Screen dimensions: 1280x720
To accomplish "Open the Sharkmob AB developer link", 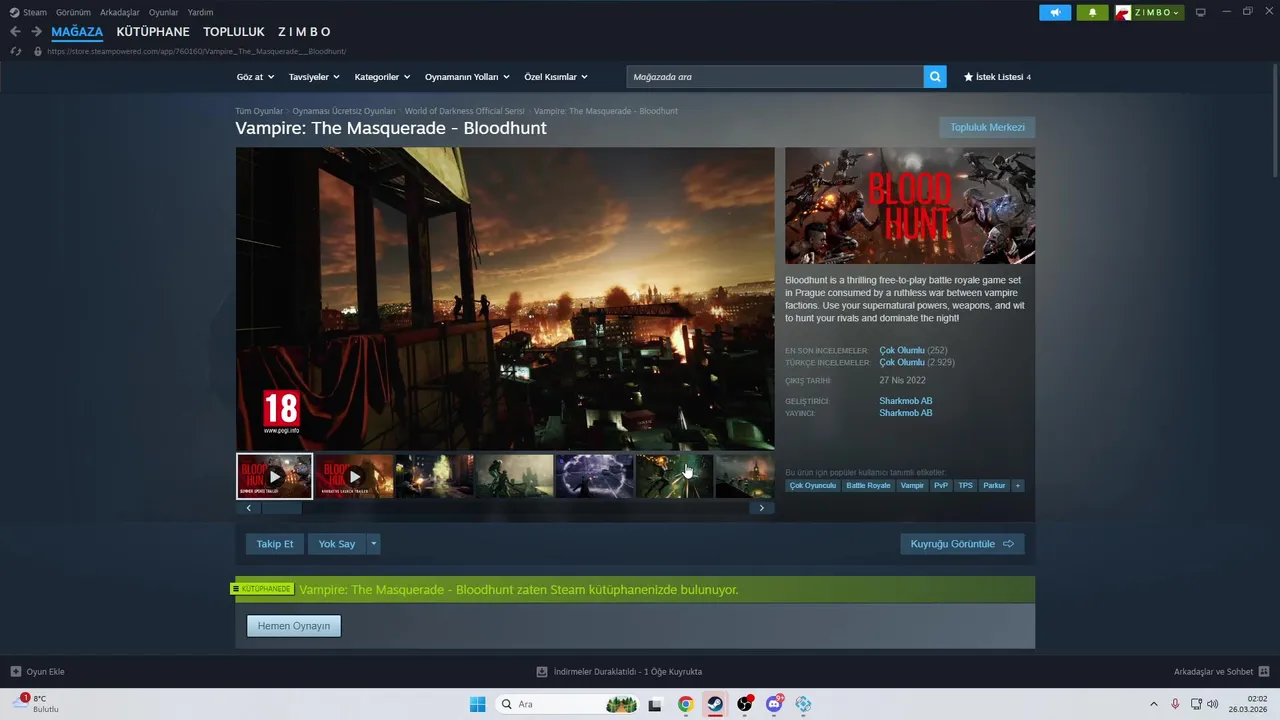I will pyautogui.click(x=906, y=401).
